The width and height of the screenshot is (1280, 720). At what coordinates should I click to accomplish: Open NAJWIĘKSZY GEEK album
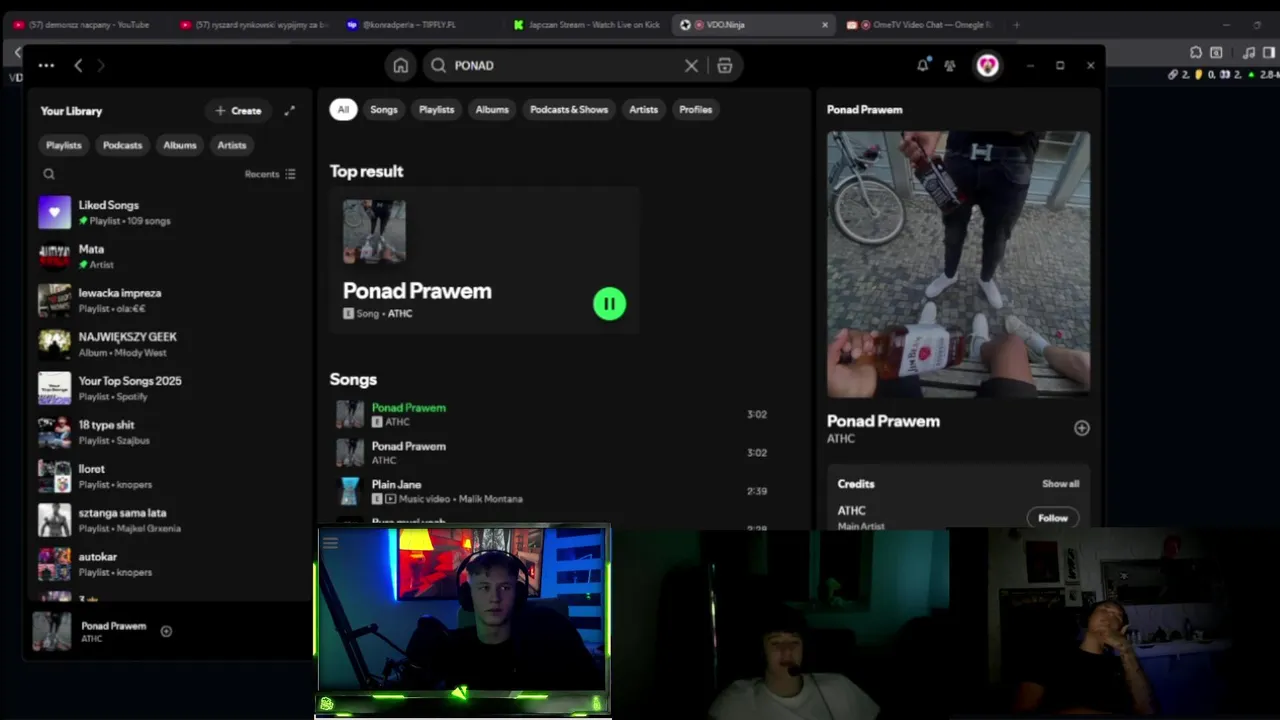pos(167,344)
